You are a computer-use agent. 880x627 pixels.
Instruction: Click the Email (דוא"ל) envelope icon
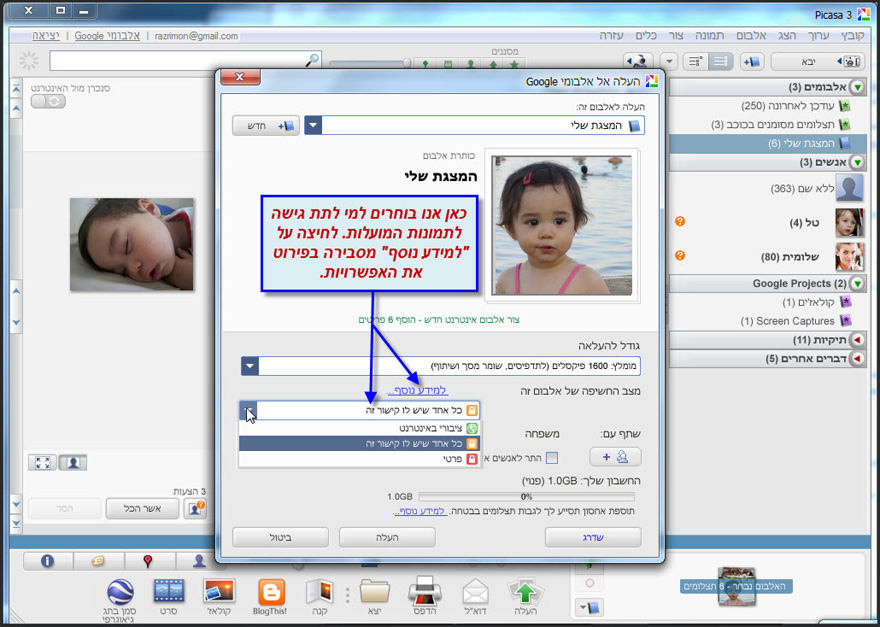tap(475, 592)
